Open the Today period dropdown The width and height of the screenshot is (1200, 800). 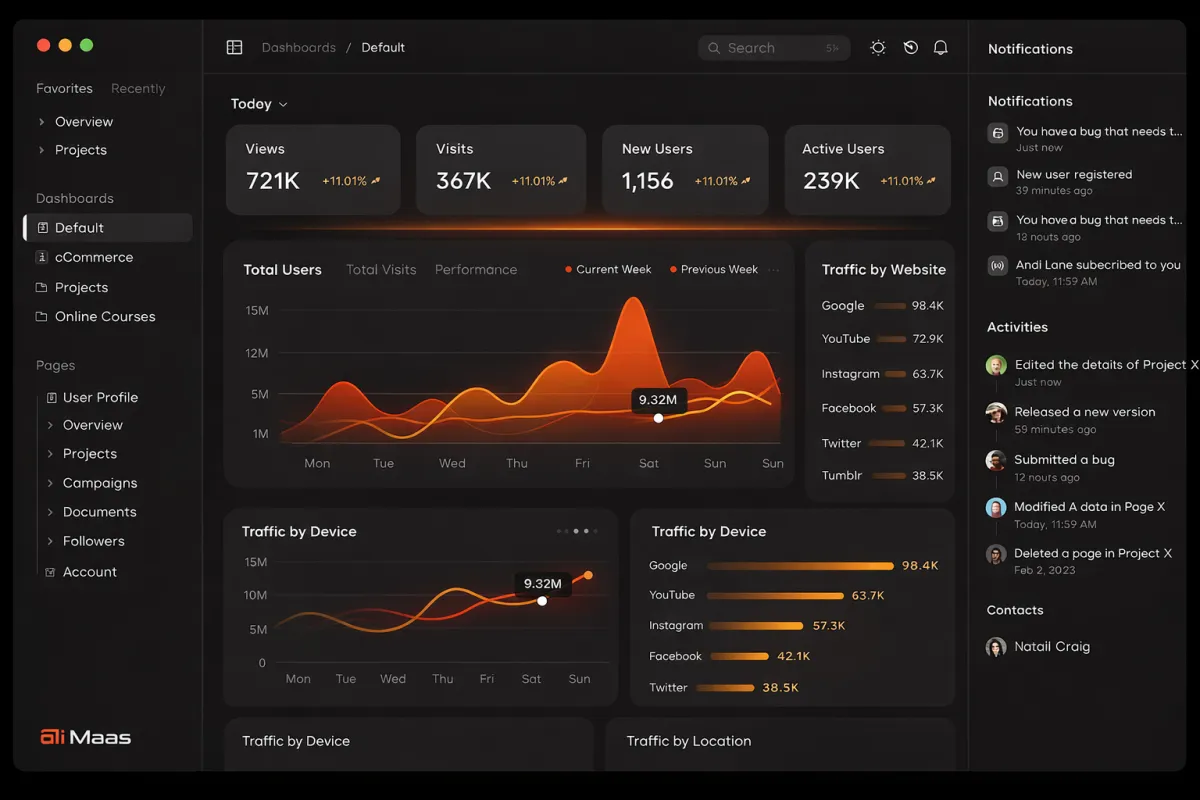pos(259,104)
